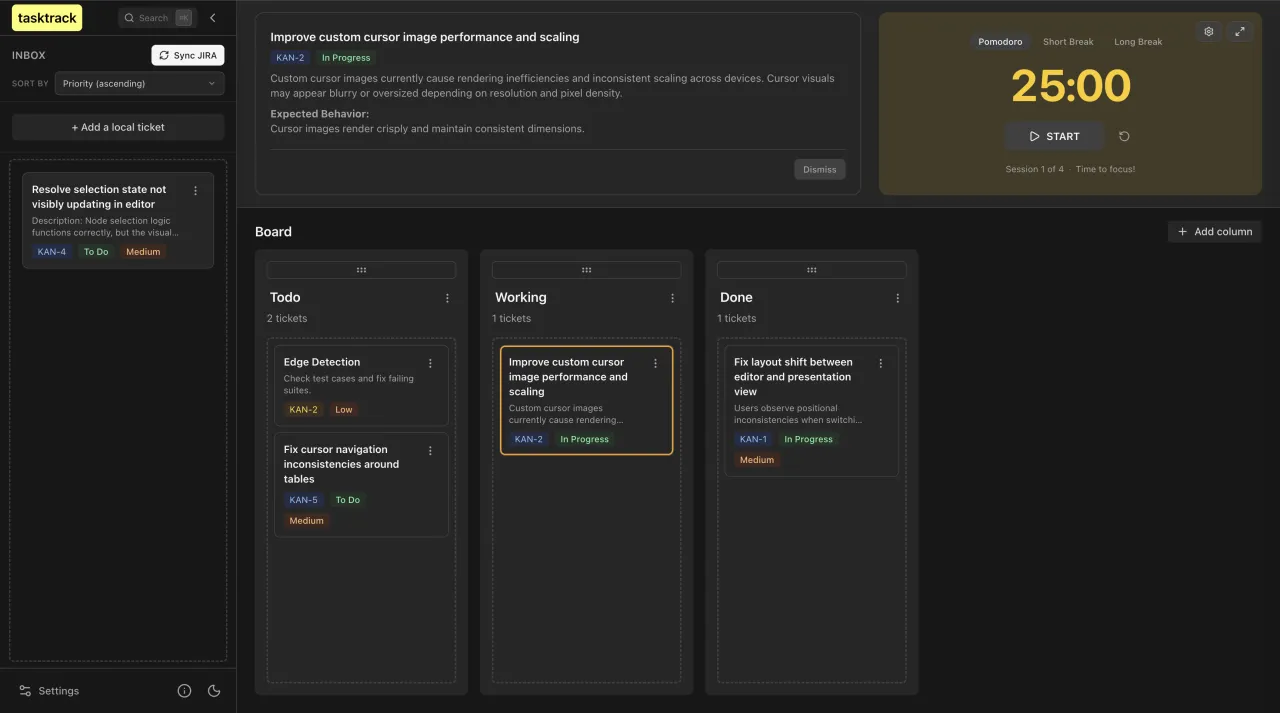The height and width of the screenshot is (713, 1280).
Task: Click the Medium tag on Fix layout shift
Action: pyautogui.click(x=757, y=460)
